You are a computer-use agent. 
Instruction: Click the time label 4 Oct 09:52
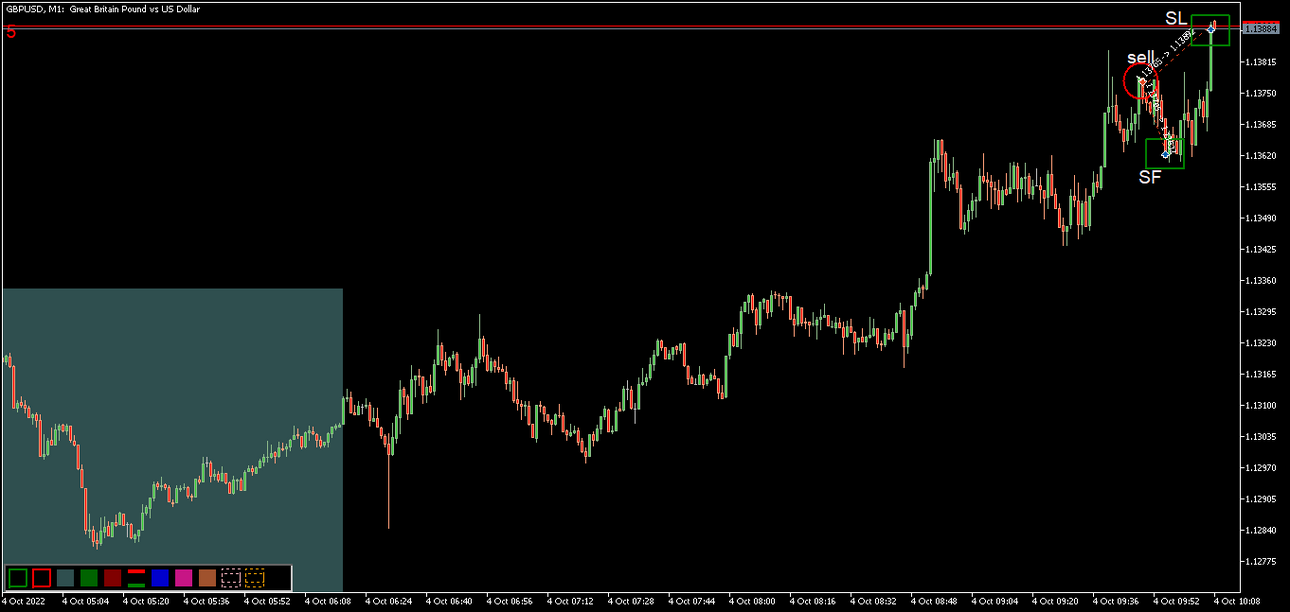1177,602
